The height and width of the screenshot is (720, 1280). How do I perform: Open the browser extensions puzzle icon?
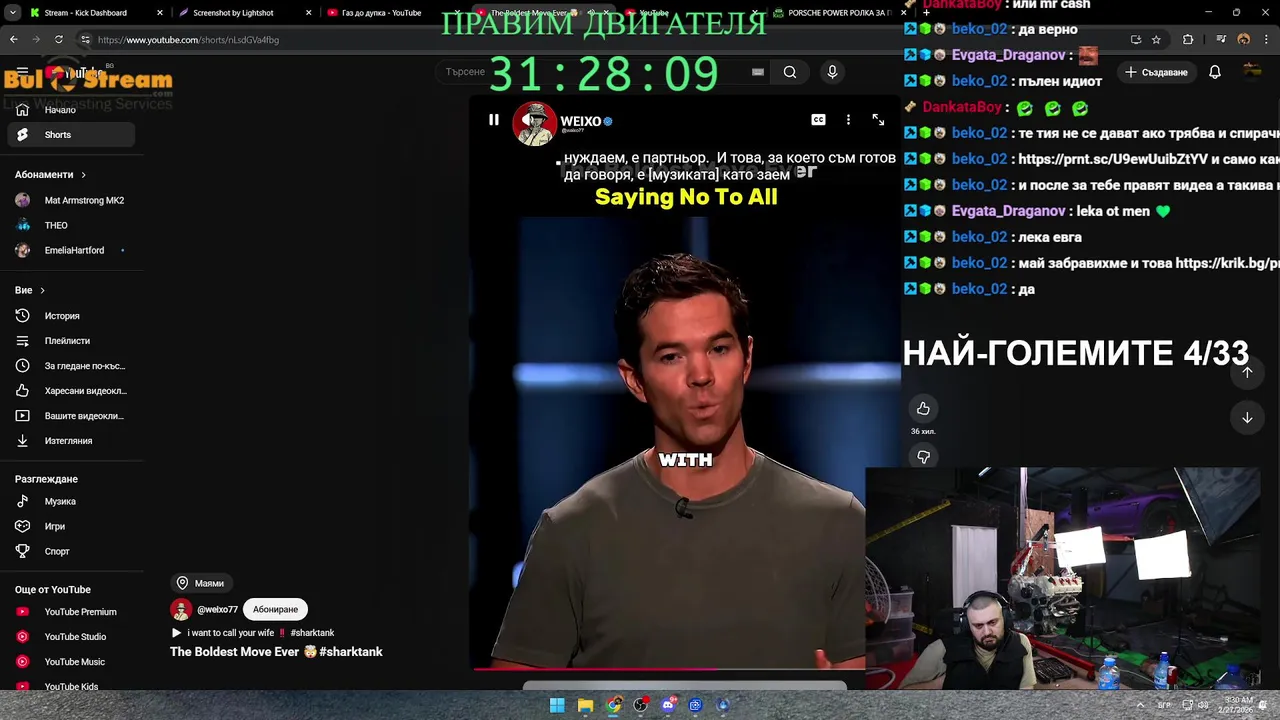coord(1188,40)
